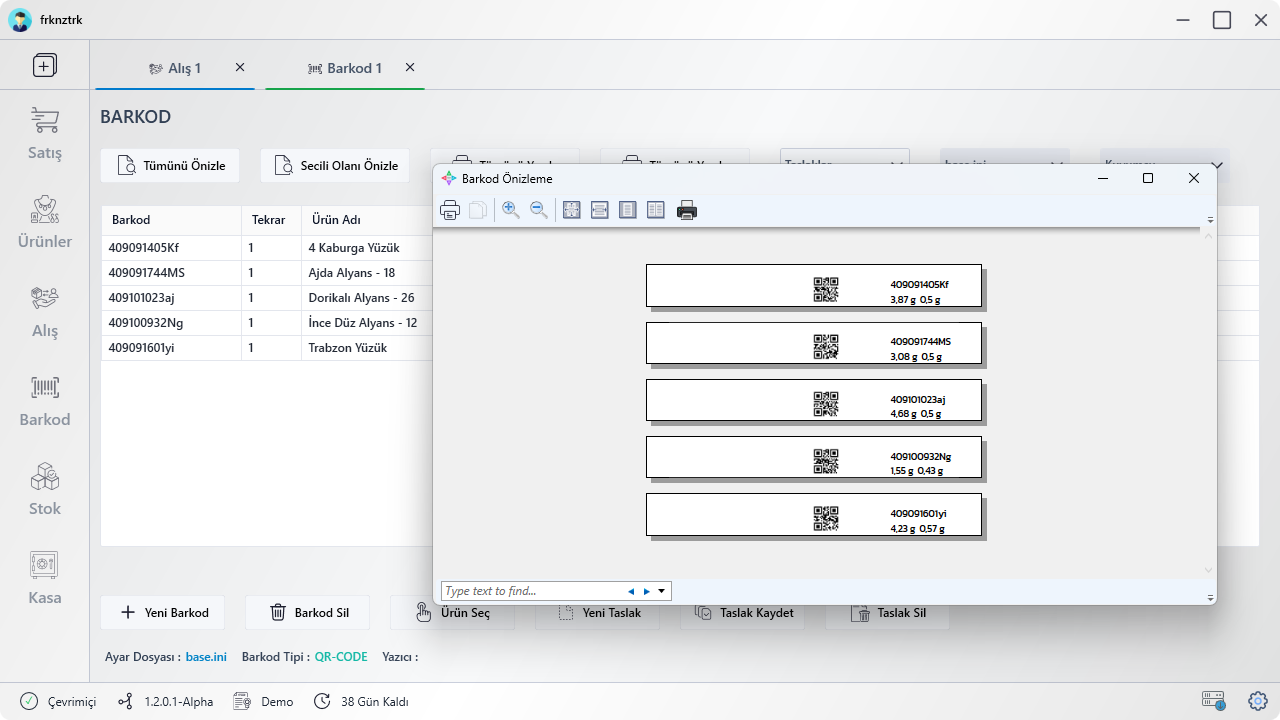The width and height of the screenshot is (1280, 720).
Task: Click the Yeni Barkod button
Action: [162, 612]
